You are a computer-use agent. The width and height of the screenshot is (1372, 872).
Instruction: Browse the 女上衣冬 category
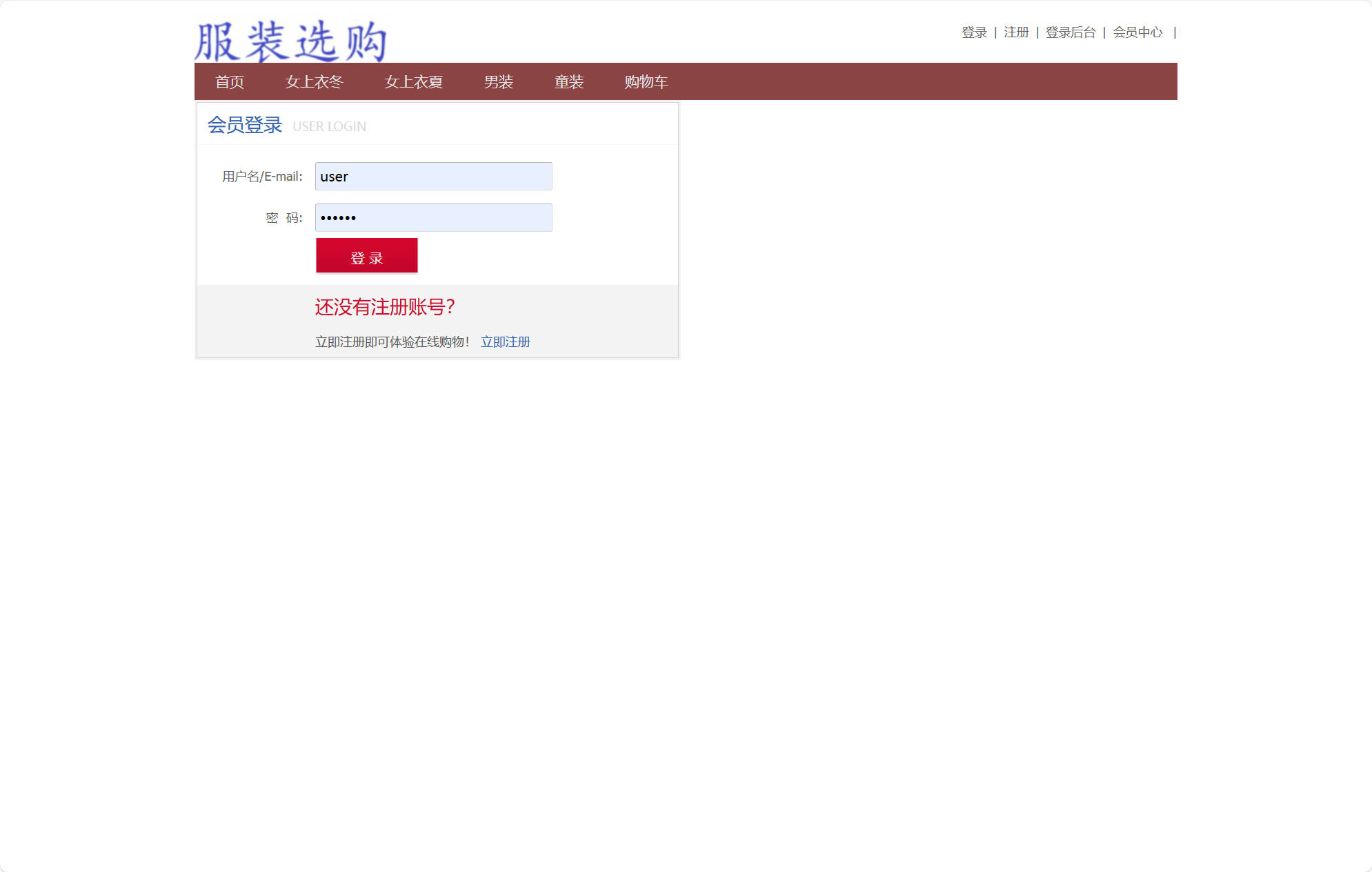pyautogui.click(x=316, y=82)
